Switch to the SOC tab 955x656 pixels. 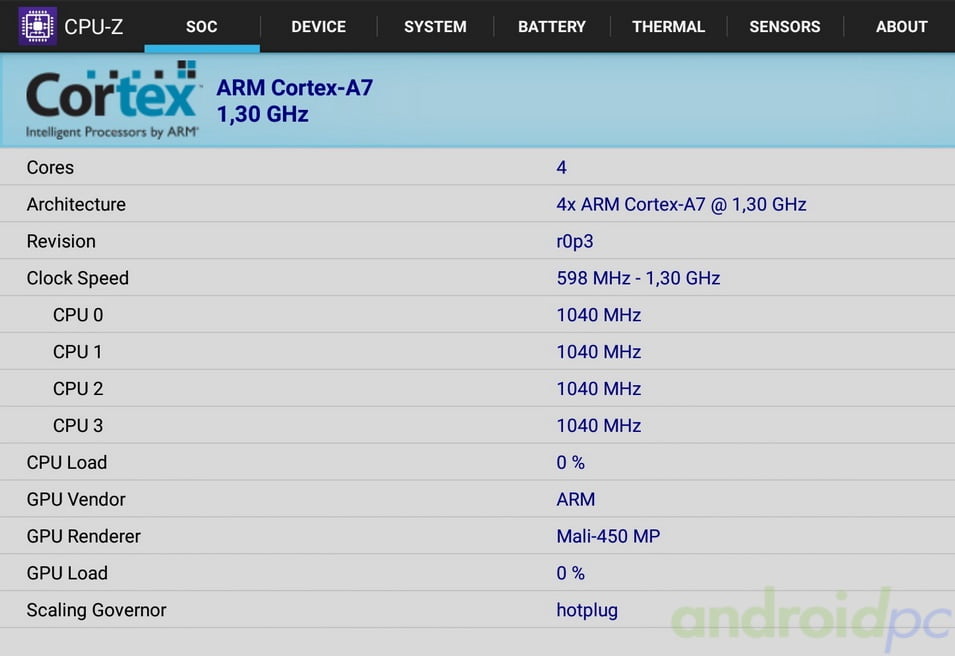[x=201, y=27]
